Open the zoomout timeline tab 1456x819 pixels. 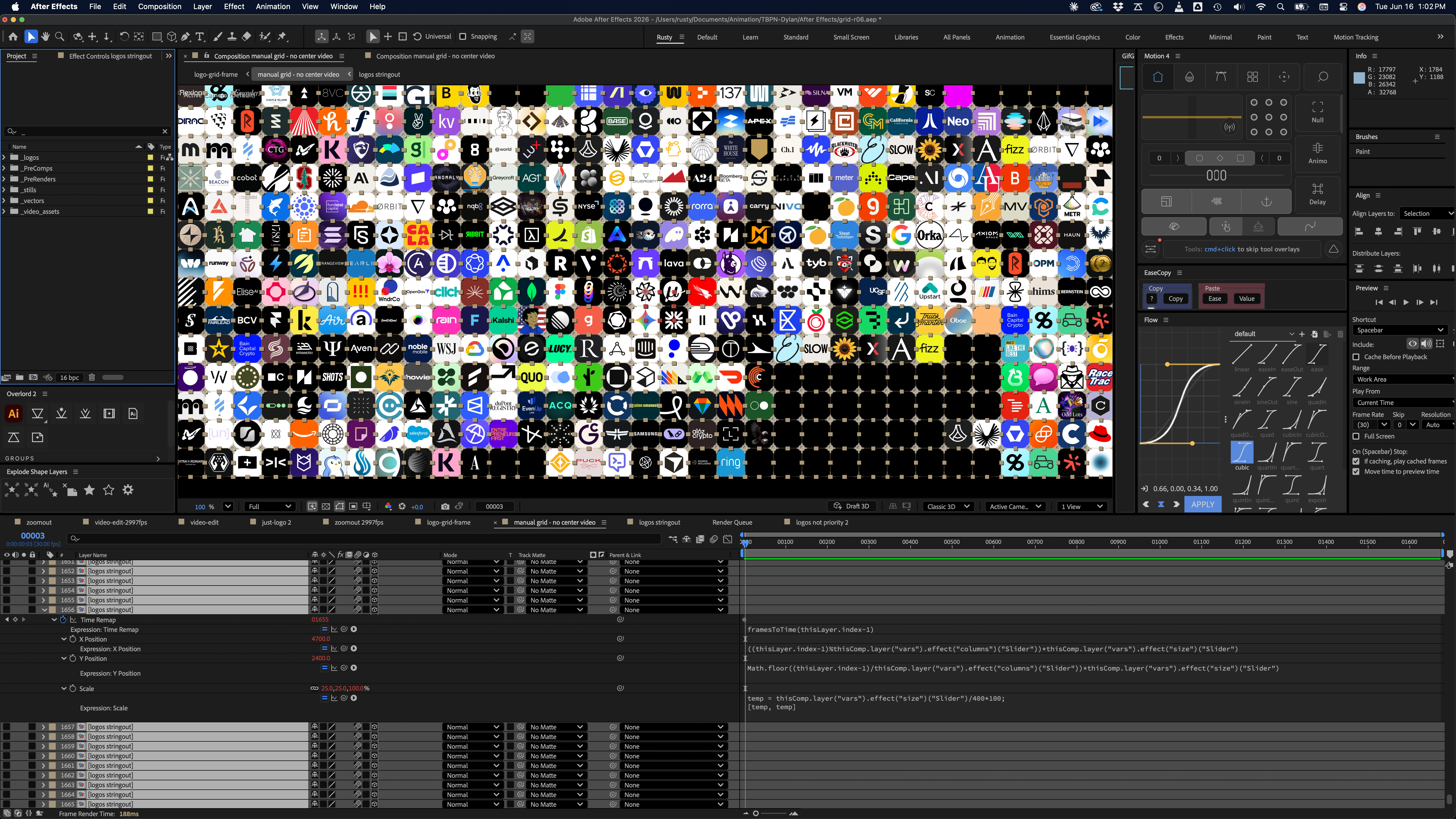coord(38,522)
